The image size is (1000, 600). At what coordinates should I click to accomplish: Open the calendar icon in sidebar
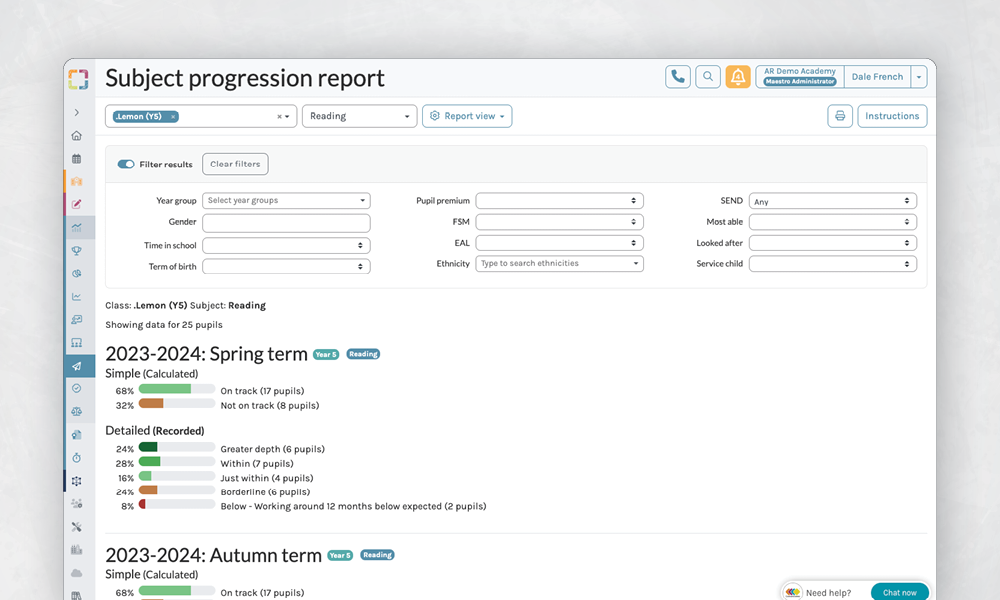click(77, 159)
